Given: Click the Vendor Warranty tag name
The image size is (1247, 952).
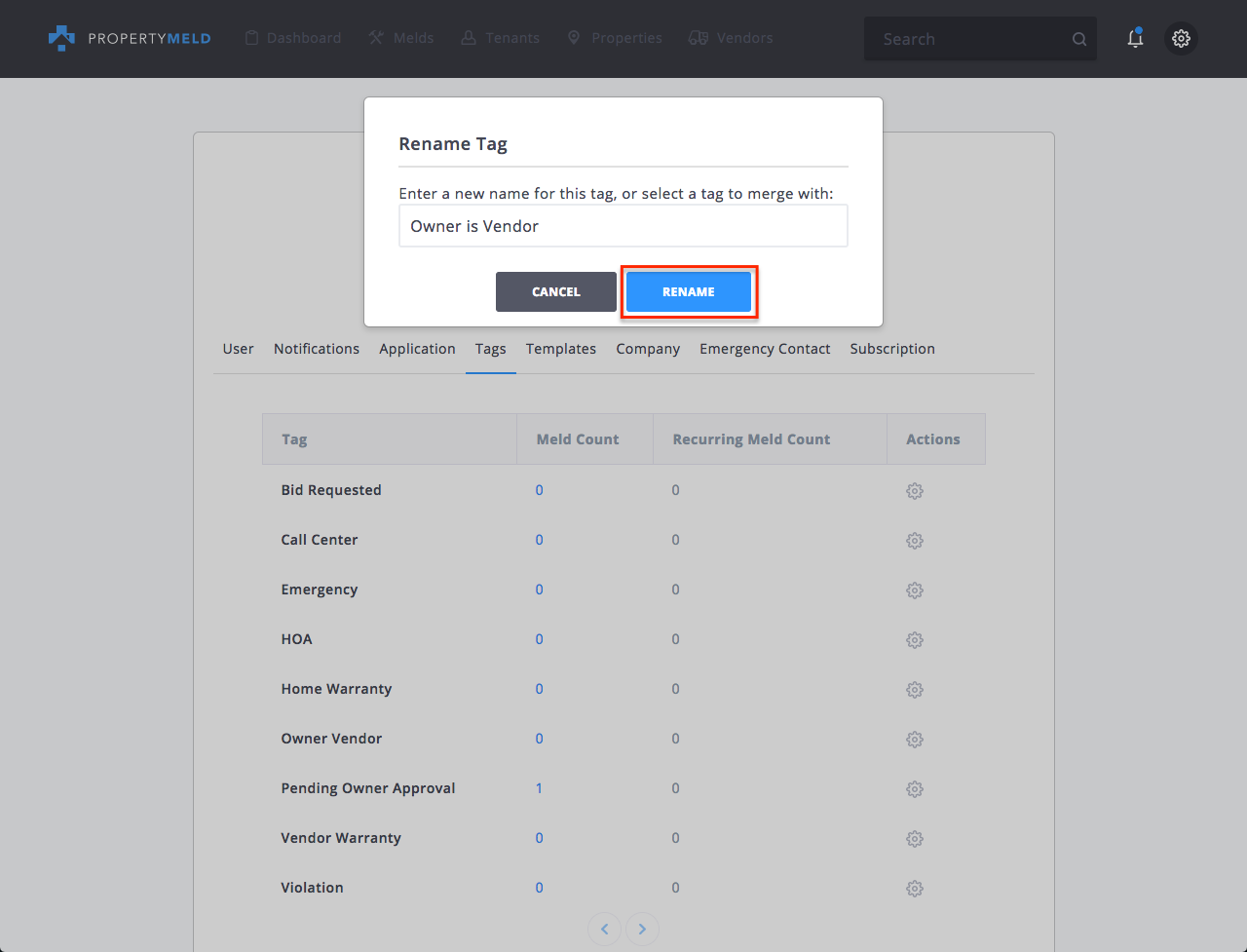Looking at the screenshot, I should click(x=341, y=838).
